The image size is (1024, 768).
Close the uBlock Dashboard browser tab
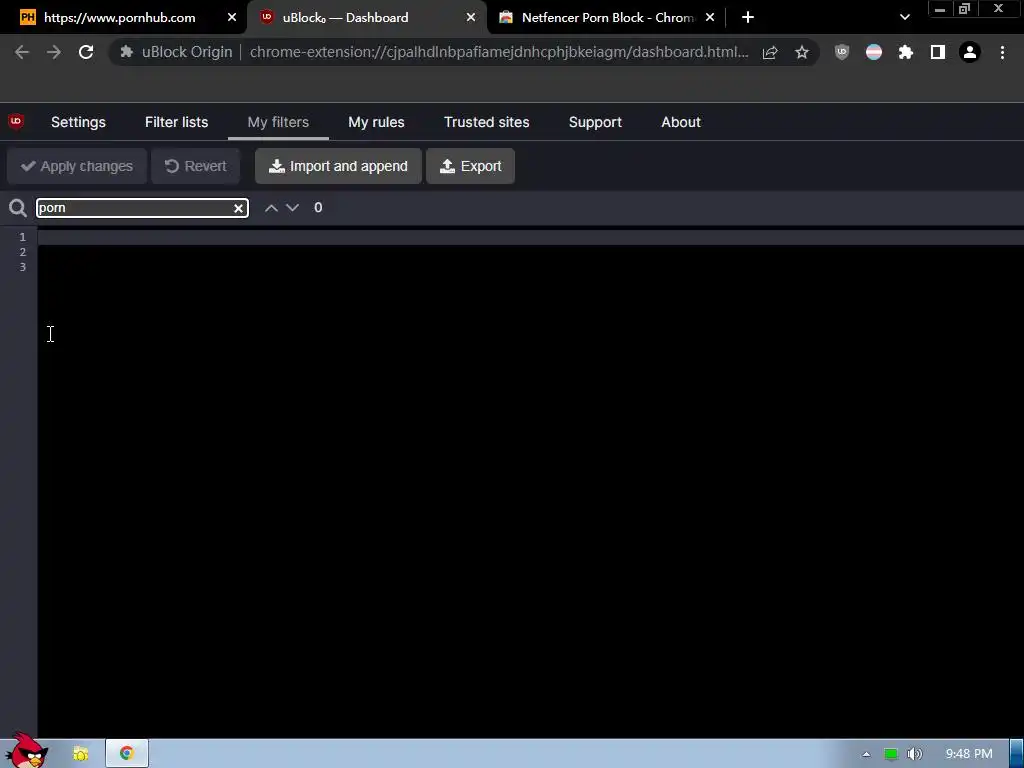point(471,18)
